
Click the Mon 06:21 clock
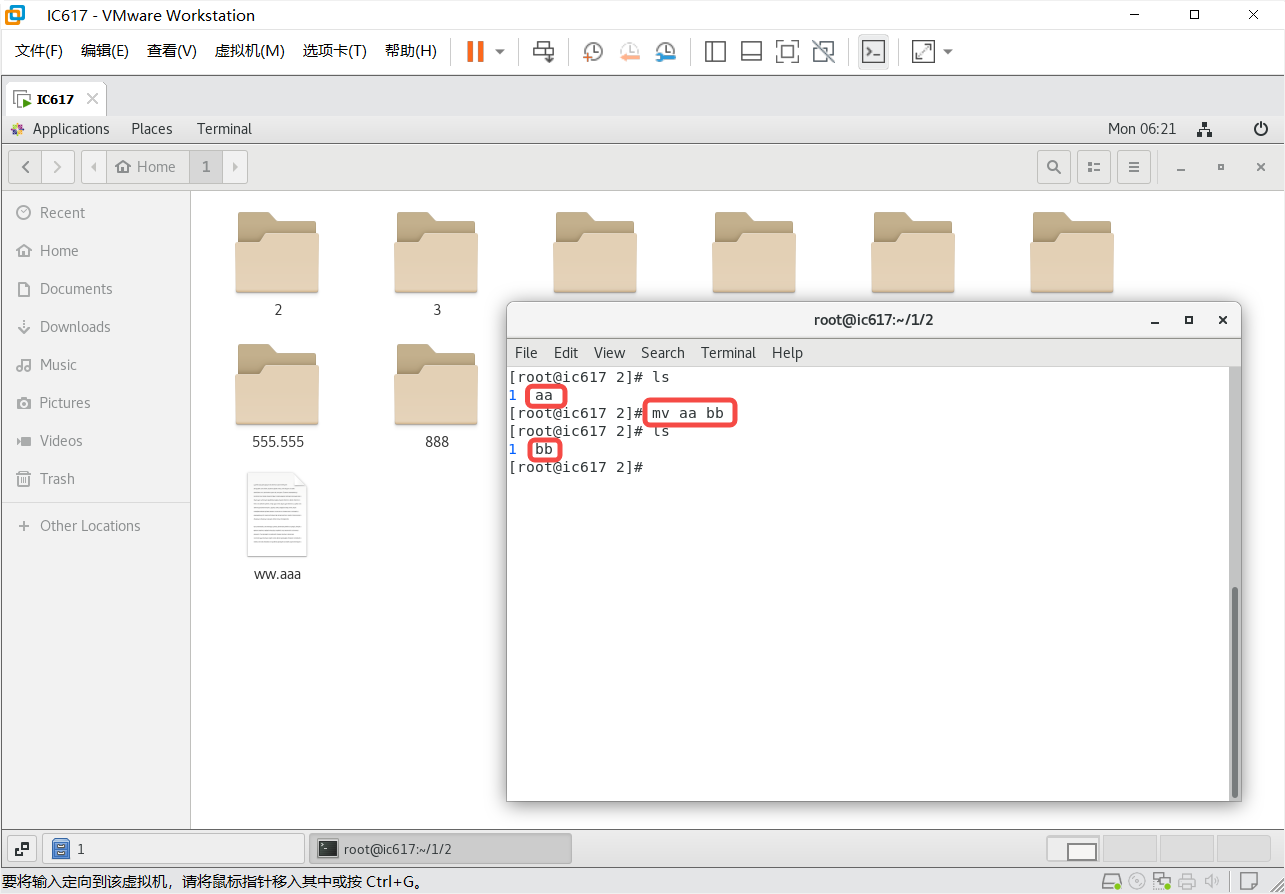click(1142, 129)
